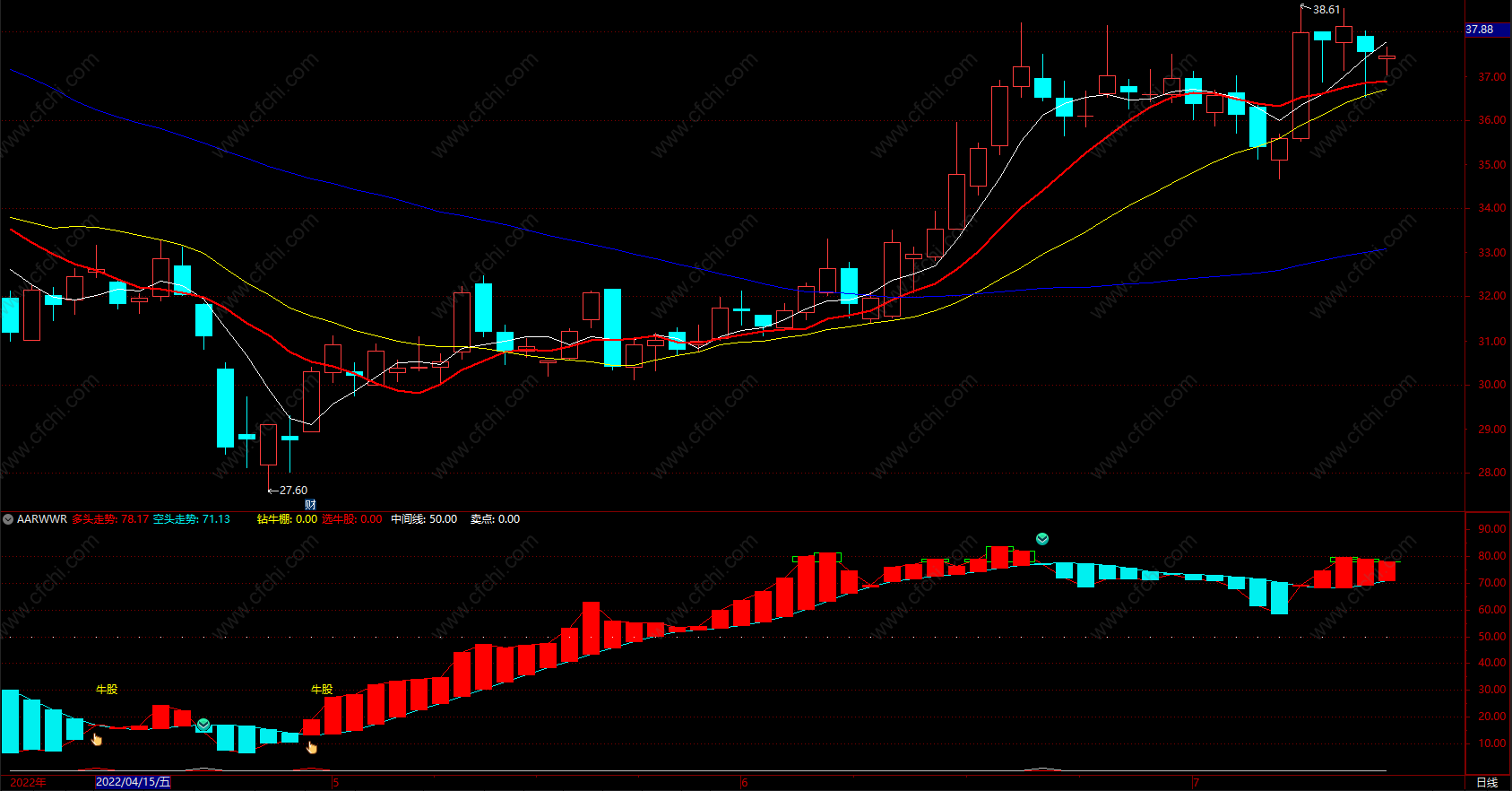
Task: Click the 2022年 year label on time axis
Action: click(28, 782)
